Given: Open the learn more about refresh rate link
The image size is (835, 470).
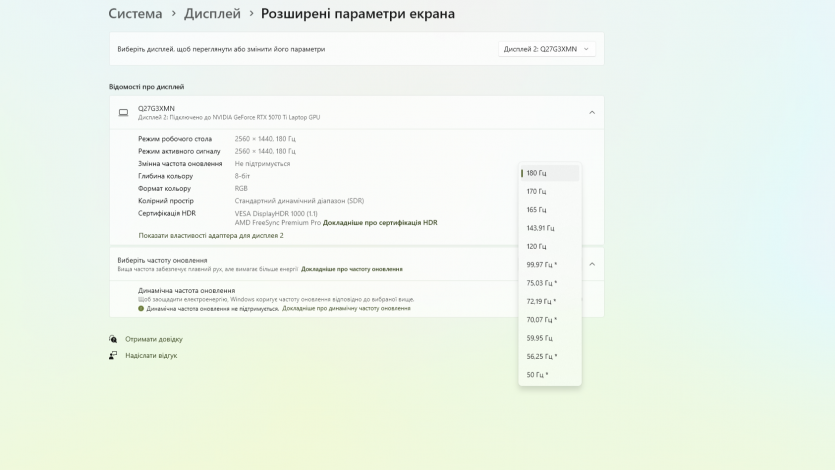Looking at the screenshot, I should coord(352,269).
